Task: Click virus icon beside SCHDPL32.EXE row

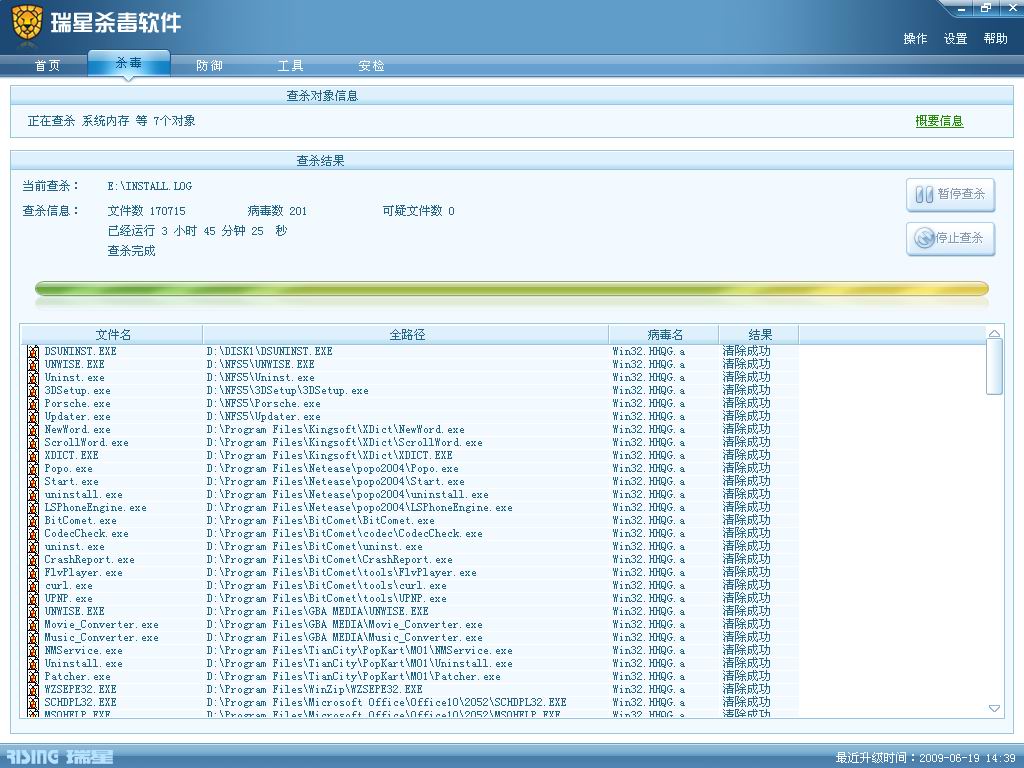Action: (33, 703)
